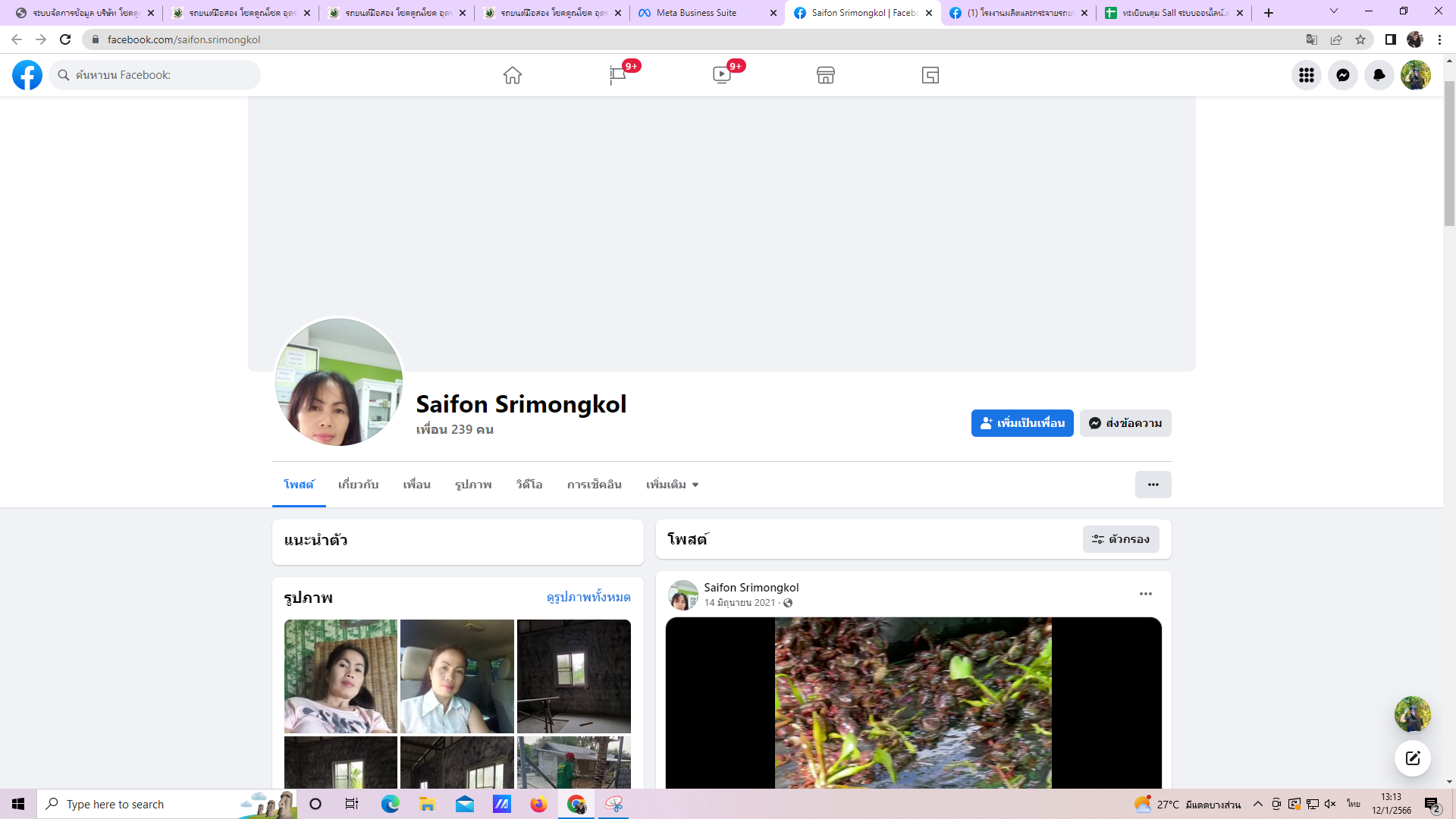Click ดูรูปภาพทั้งหมด link
The height and width of the screenshot is (819, 1456).
tap(588, 598)
